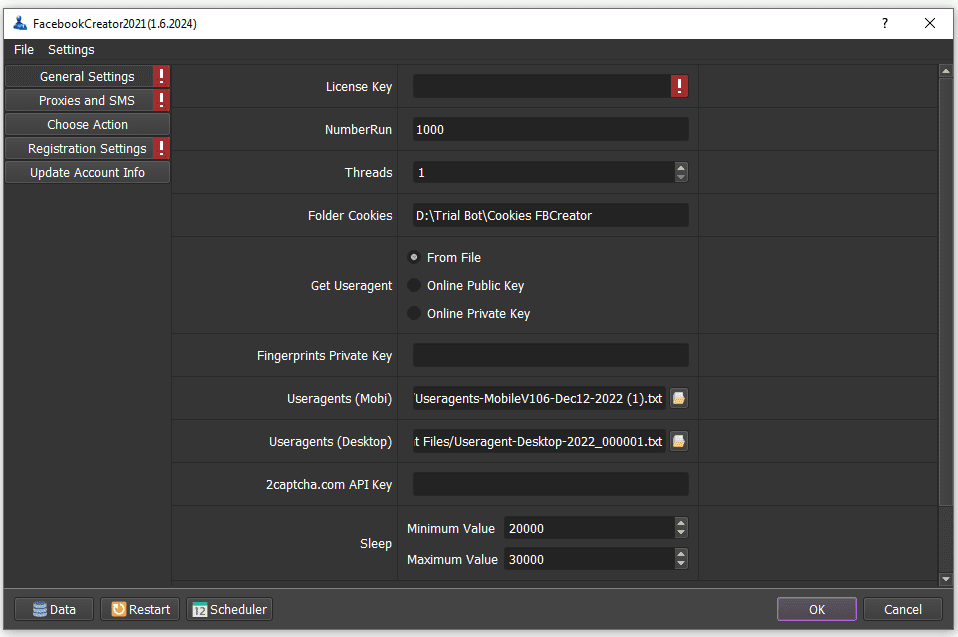Close the FacebookCreator window
Image resolution: width=958 pixels, height=637 pixels.
[930, 23]
